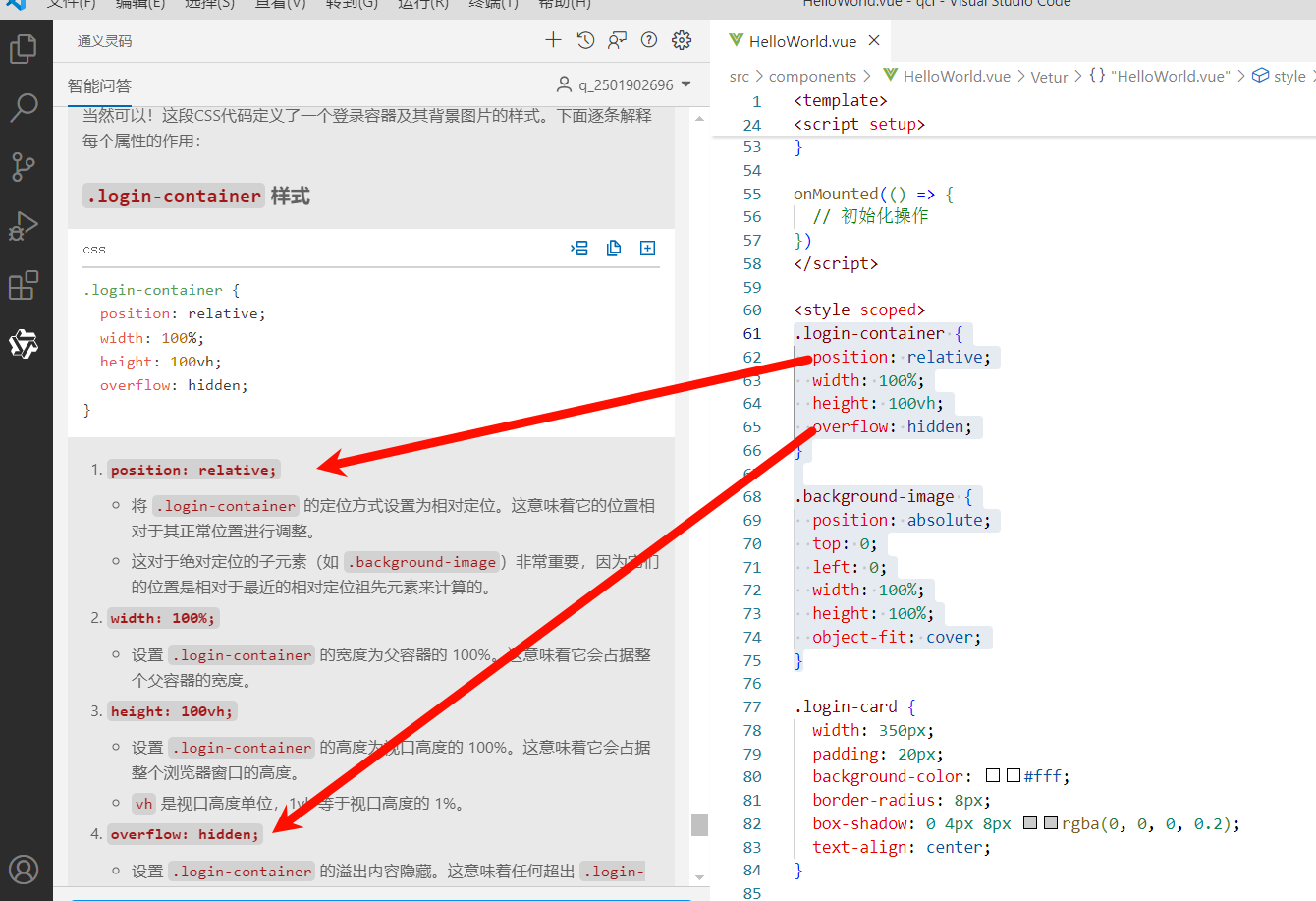Open style breadcrumb symbol
The width and height of the screenshot is (1316, 901).
pos(1280,76)
